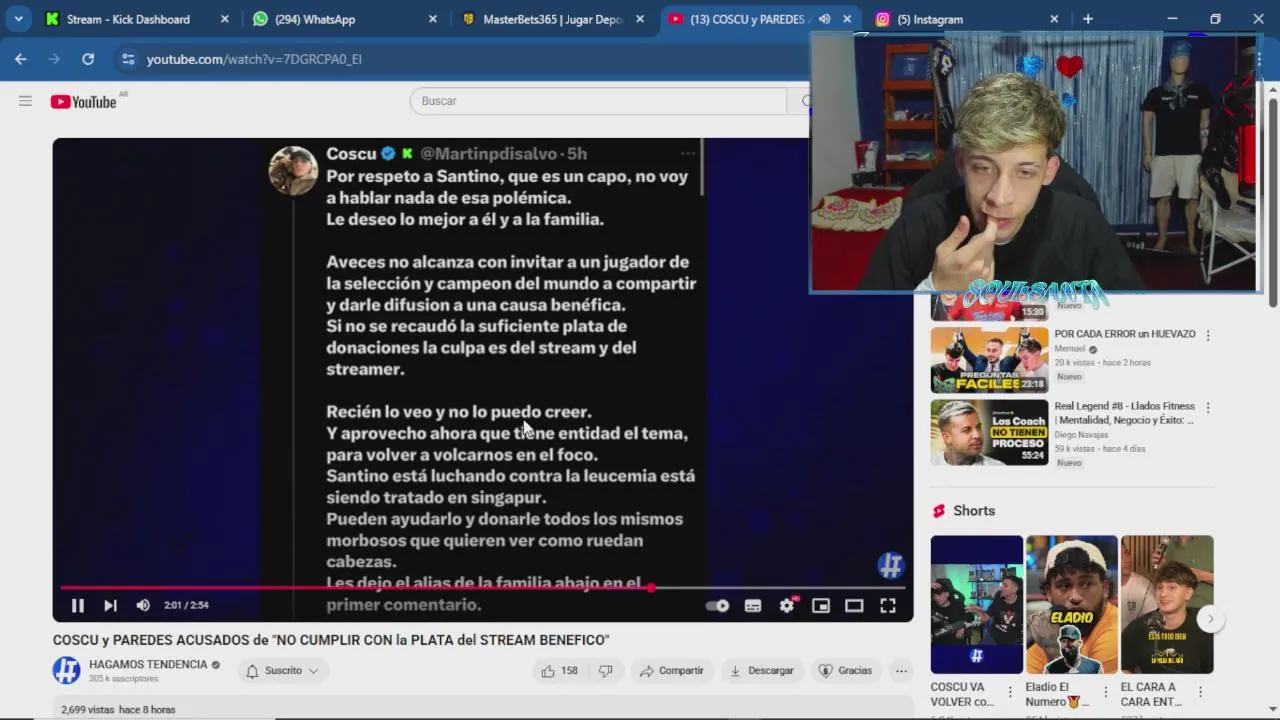Open Memuel channel name
This screenshot has width=1280, height=720.
click(1070, 349)
